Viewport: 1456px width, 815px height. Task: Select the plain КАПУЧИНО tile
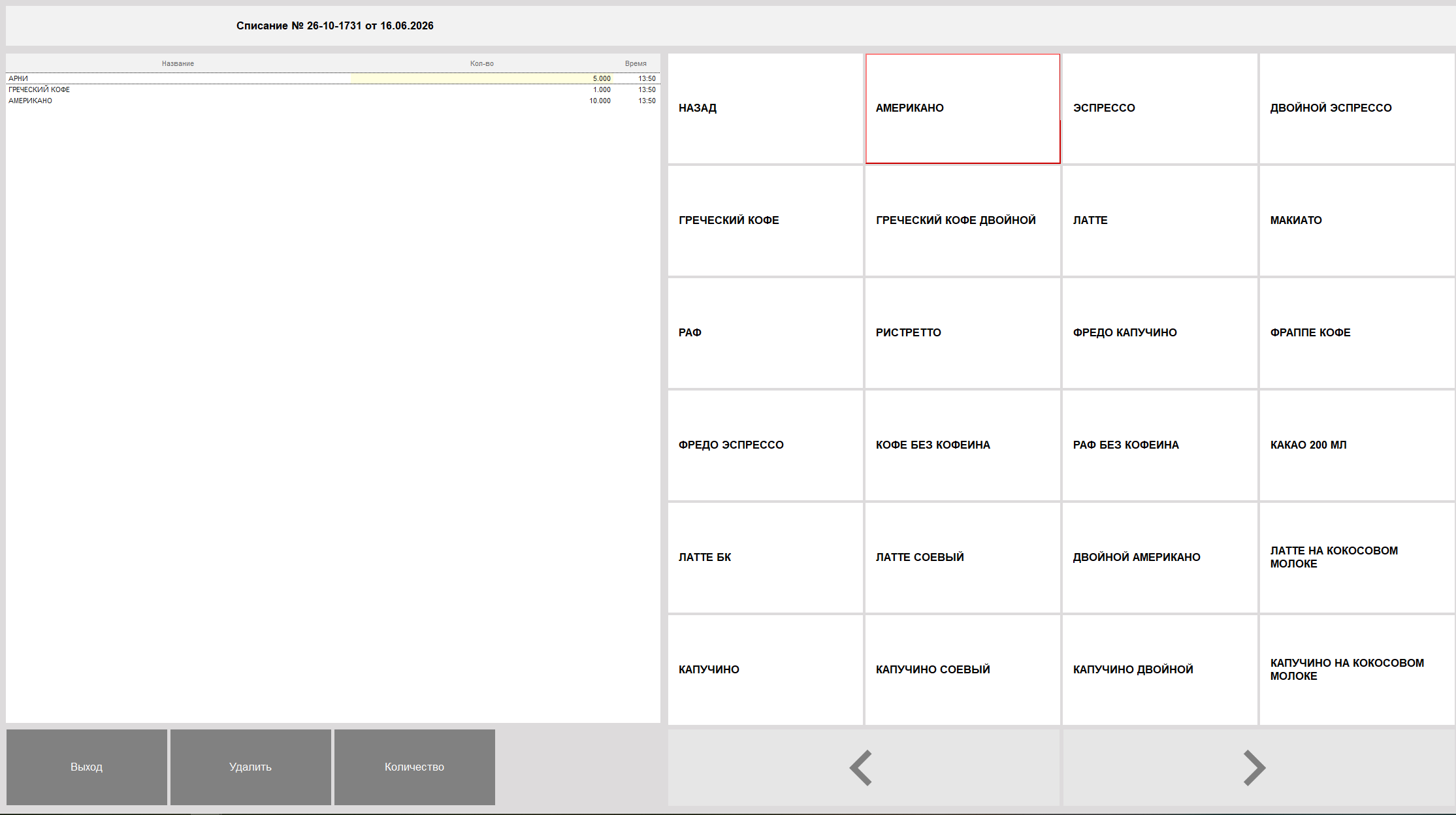[x=765, y=670]
